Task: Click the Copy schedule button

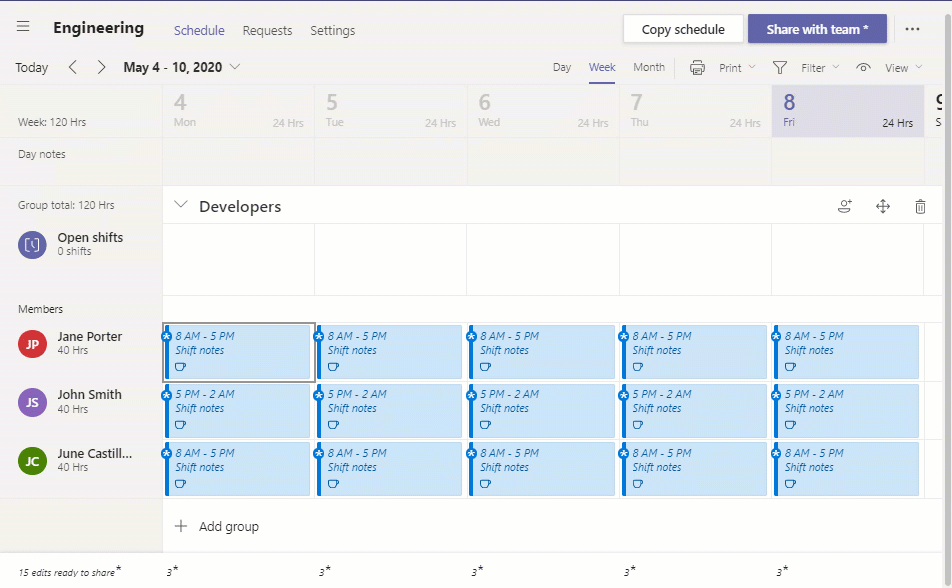Action: pos(683,29)
